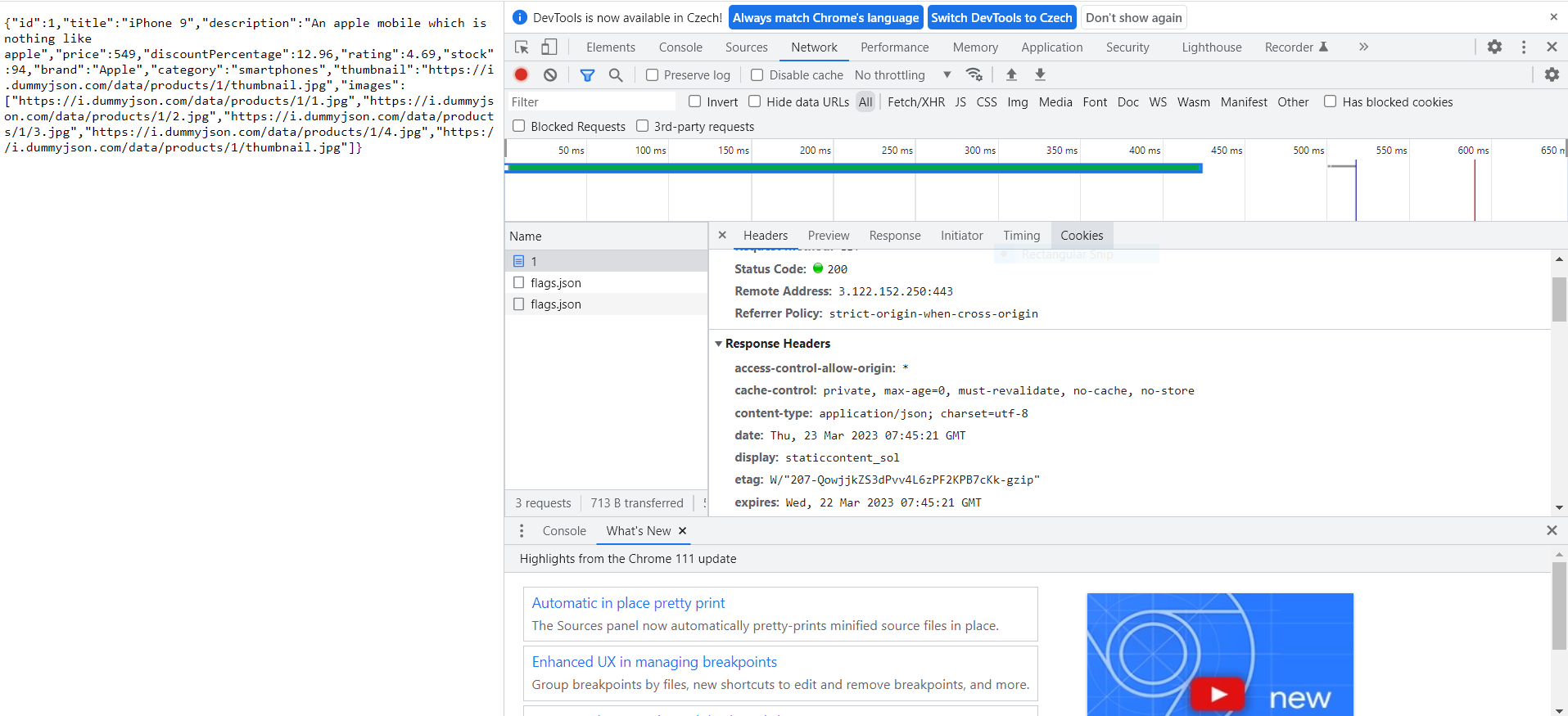Open network conditions wifi icon

(x=974, y=74)
